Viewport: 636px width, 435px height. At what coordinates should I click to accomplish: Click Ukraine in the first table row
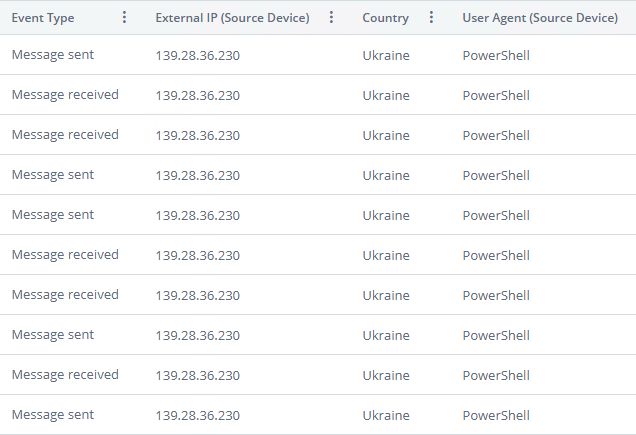coord(385,55)
